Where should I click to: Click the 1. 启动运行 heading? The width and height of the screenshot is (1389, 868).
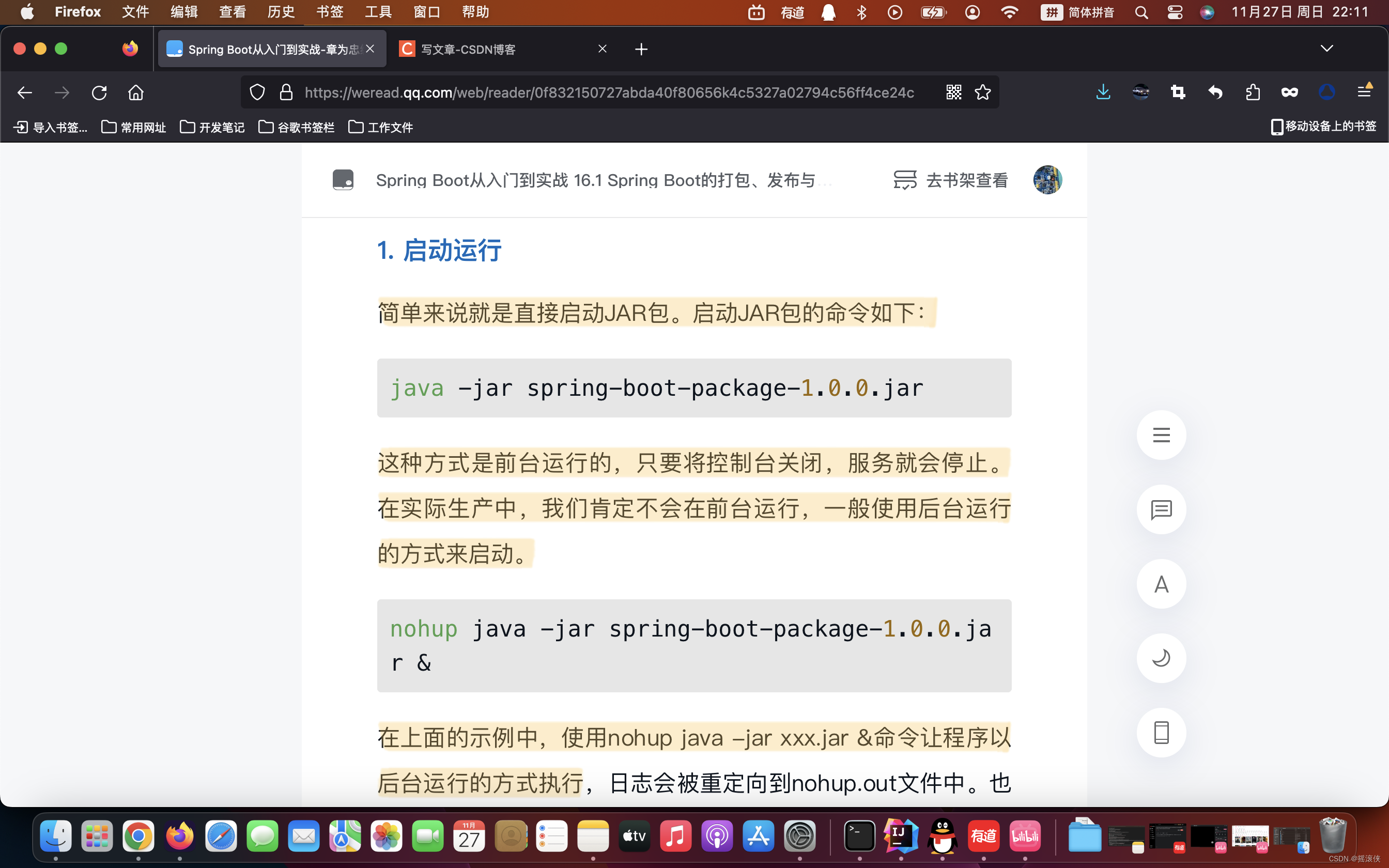click(x=439, y=251)
